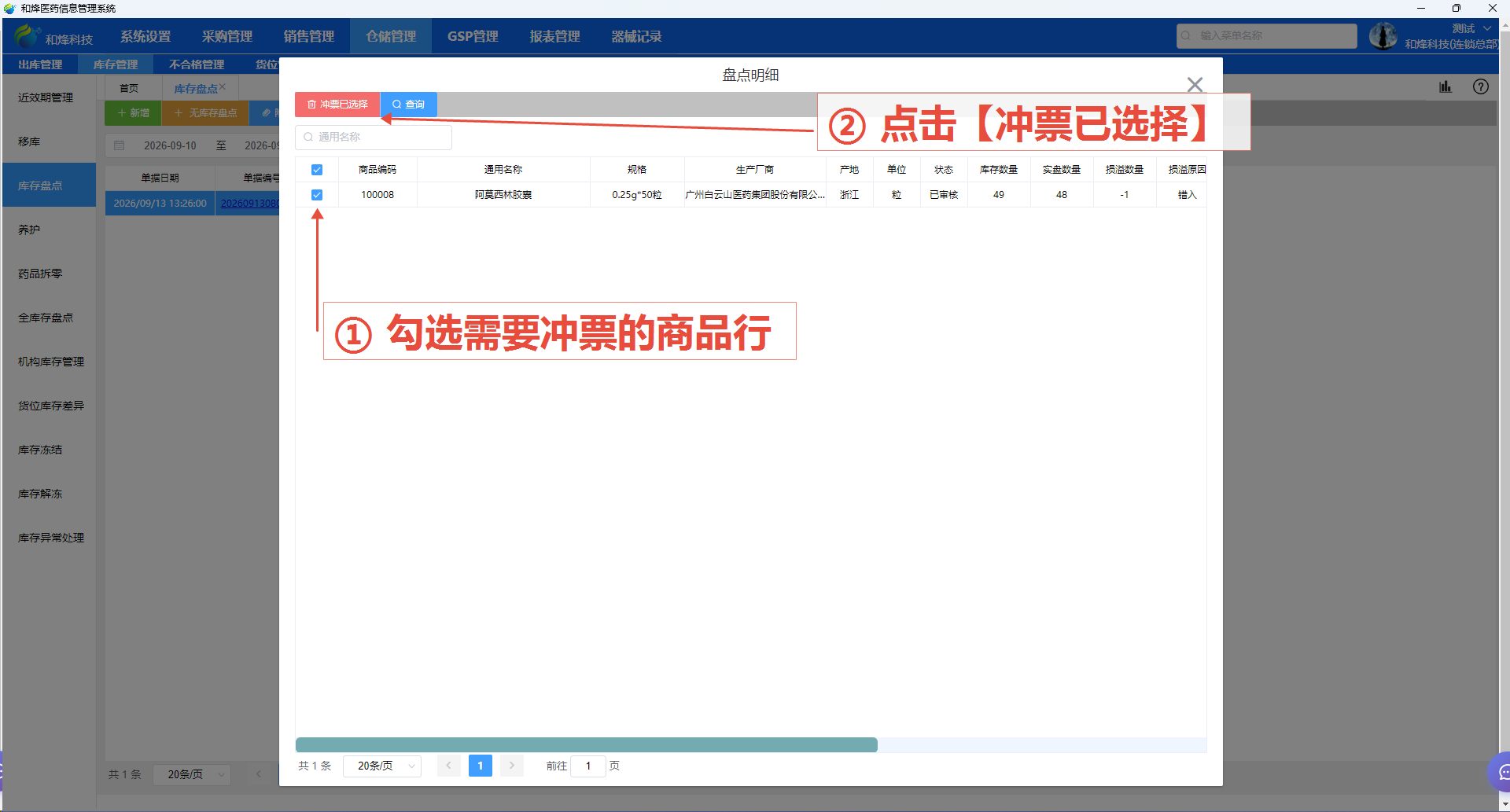Screen dimensions: 1510x812
Task: Click the user avatar icon
Action: point(1383,36)
